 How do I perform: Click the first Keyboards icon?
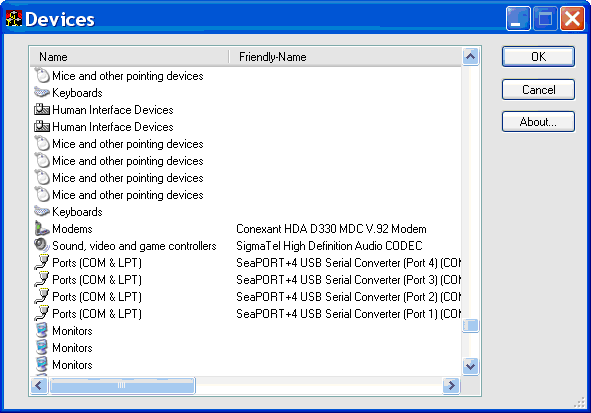42,93
